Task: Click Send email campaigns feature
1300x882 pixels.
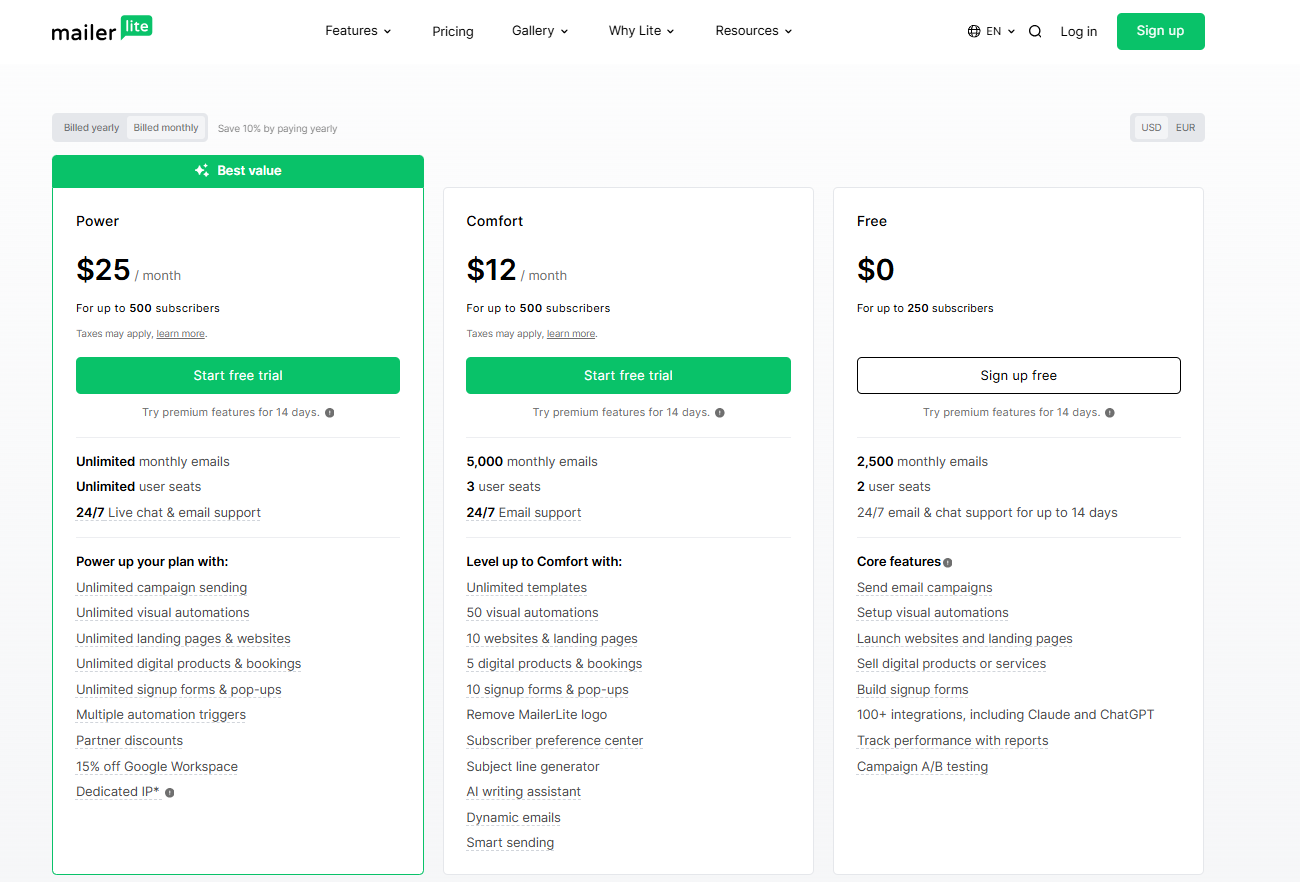Action: pyautogui.click(x=925, y=588)
